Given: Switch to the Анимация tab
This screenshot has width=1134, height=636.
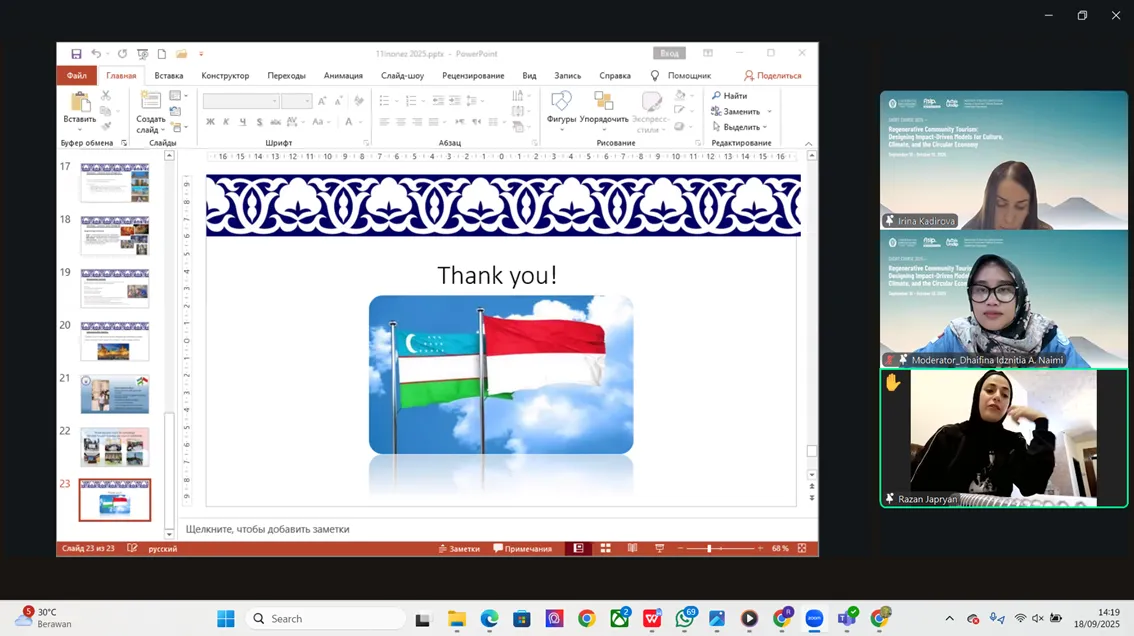Looking at the screenshot, I should 343,76.
